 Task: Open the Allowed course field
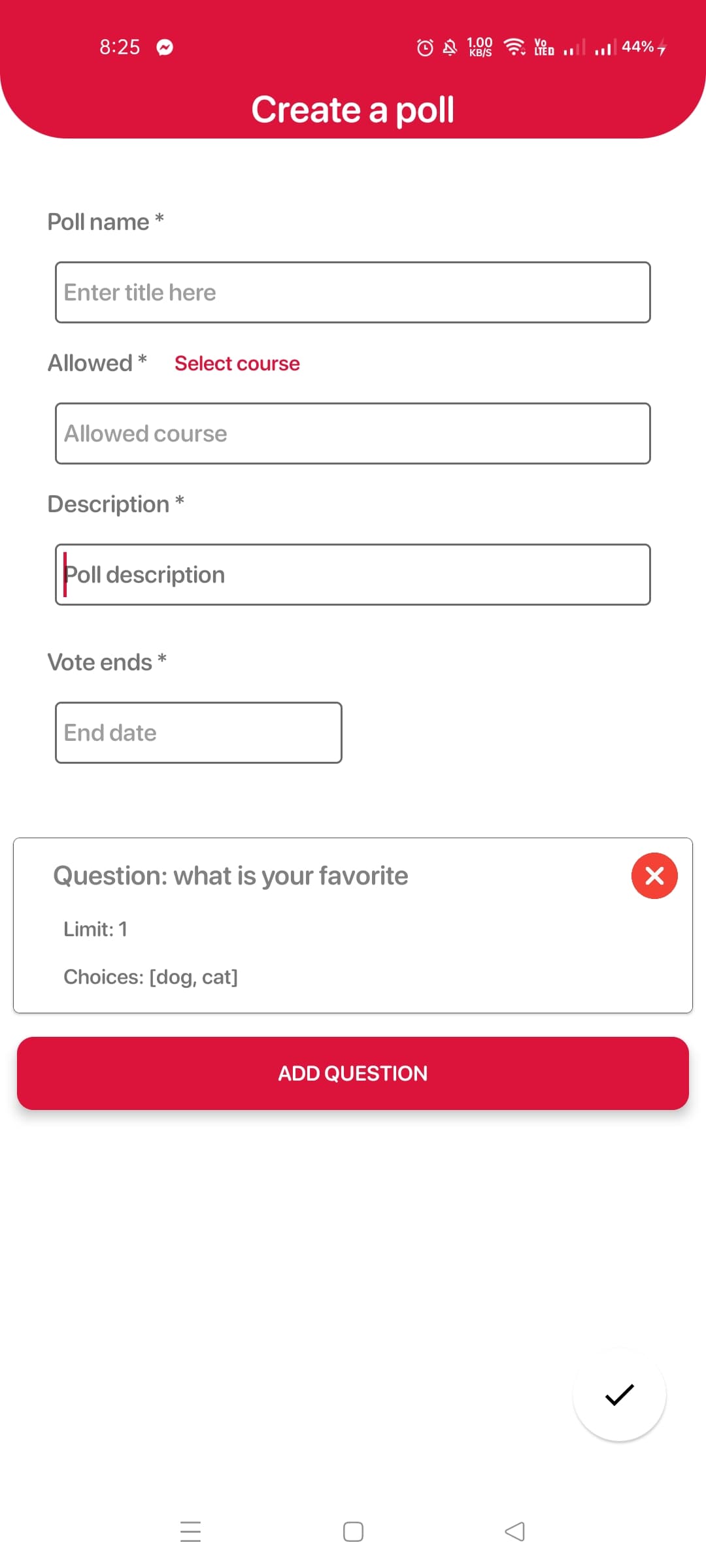(353, 433)
